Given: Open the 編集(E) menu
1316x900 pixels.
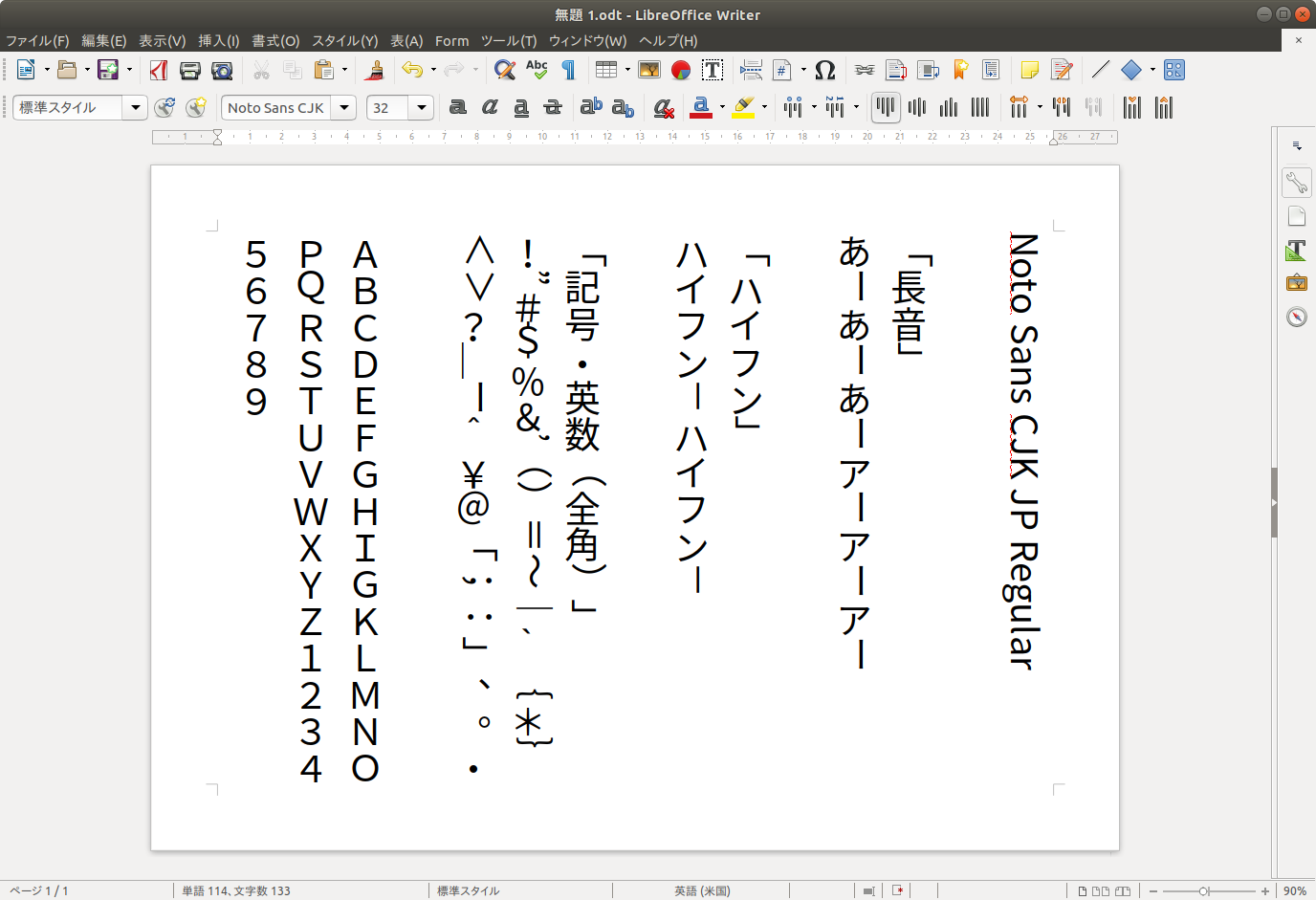Looking at the screenshot, I should coord(104,41).
